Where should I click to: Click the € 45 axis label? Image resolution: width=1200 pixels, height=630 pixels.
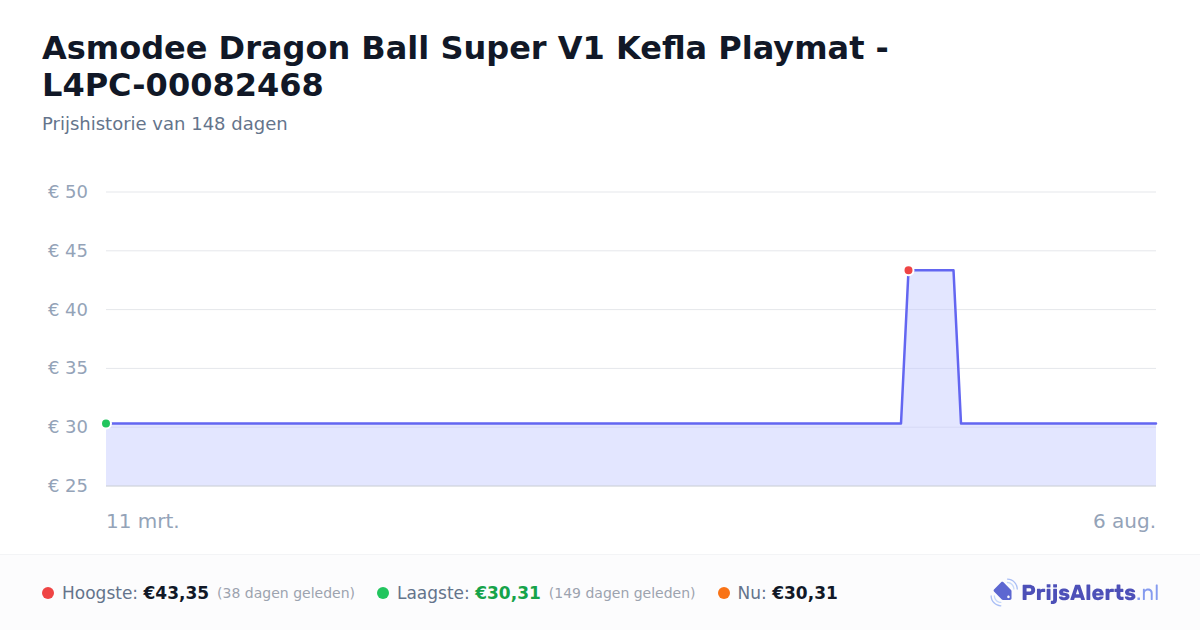[68, 251]
